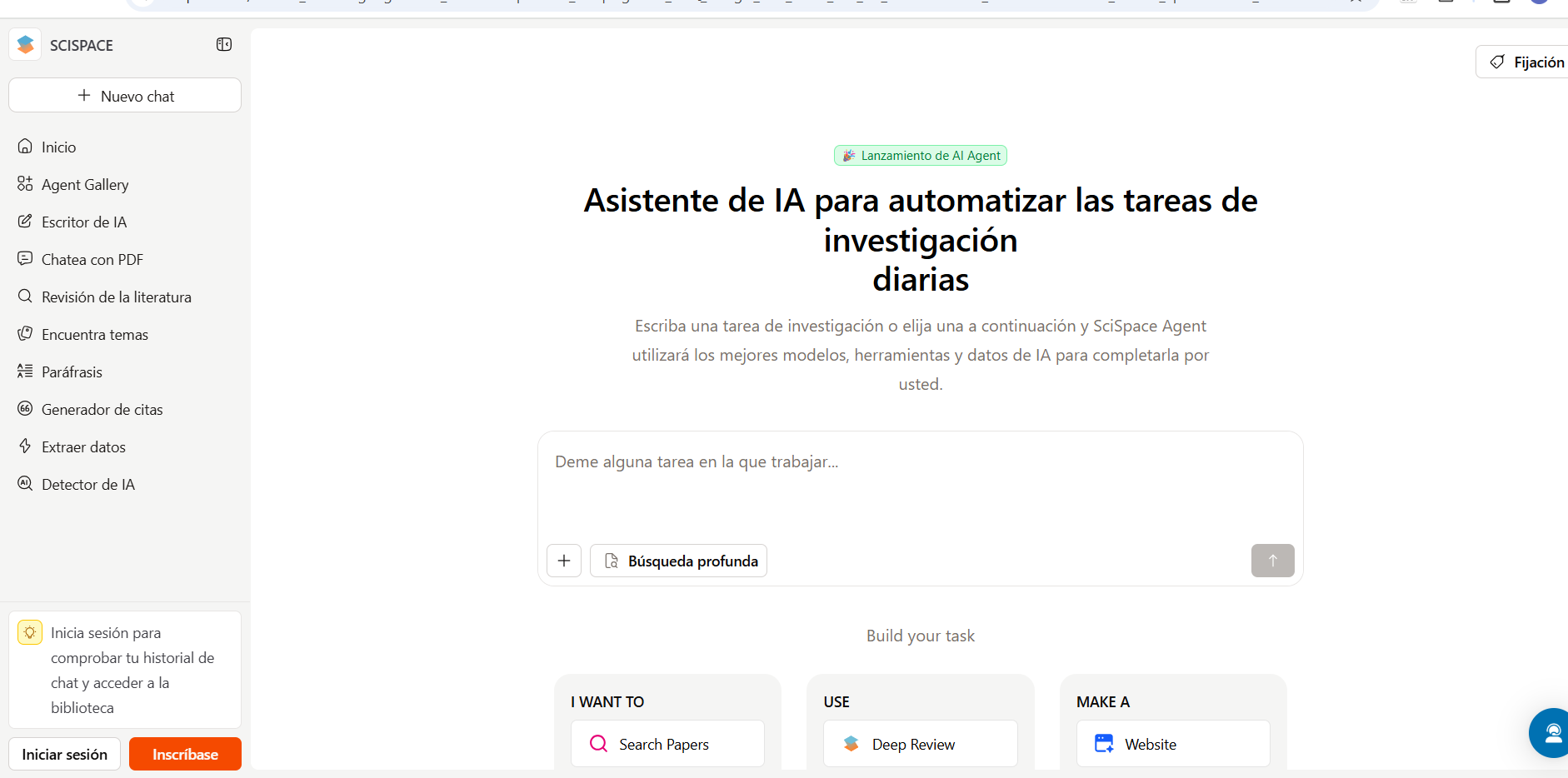1568x778 pixels.
Task: Open the Paráfrasis tool icon
Action: point(25,372)
